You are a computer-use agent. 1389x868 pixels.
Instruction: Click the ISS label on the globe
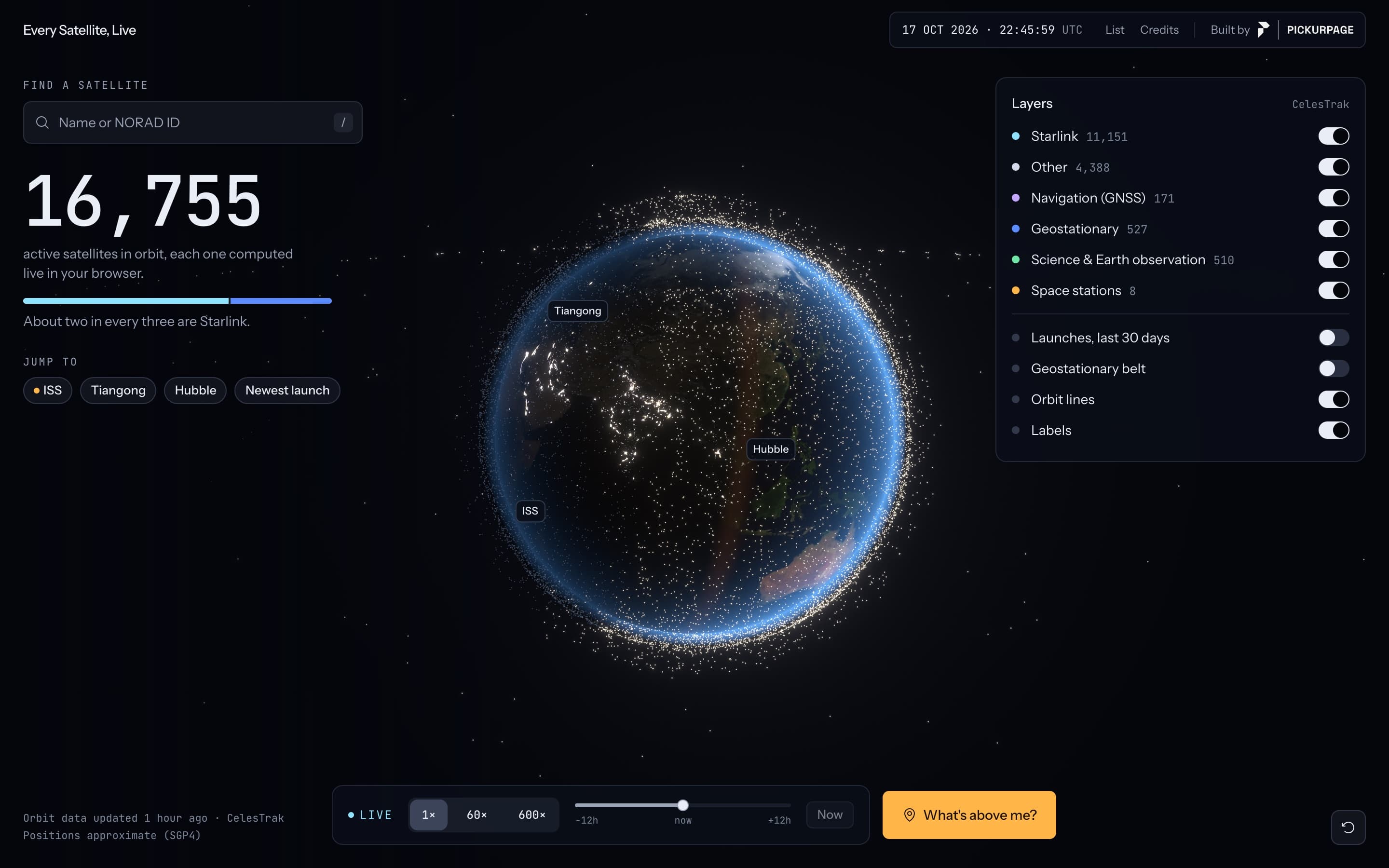(530, 511)
